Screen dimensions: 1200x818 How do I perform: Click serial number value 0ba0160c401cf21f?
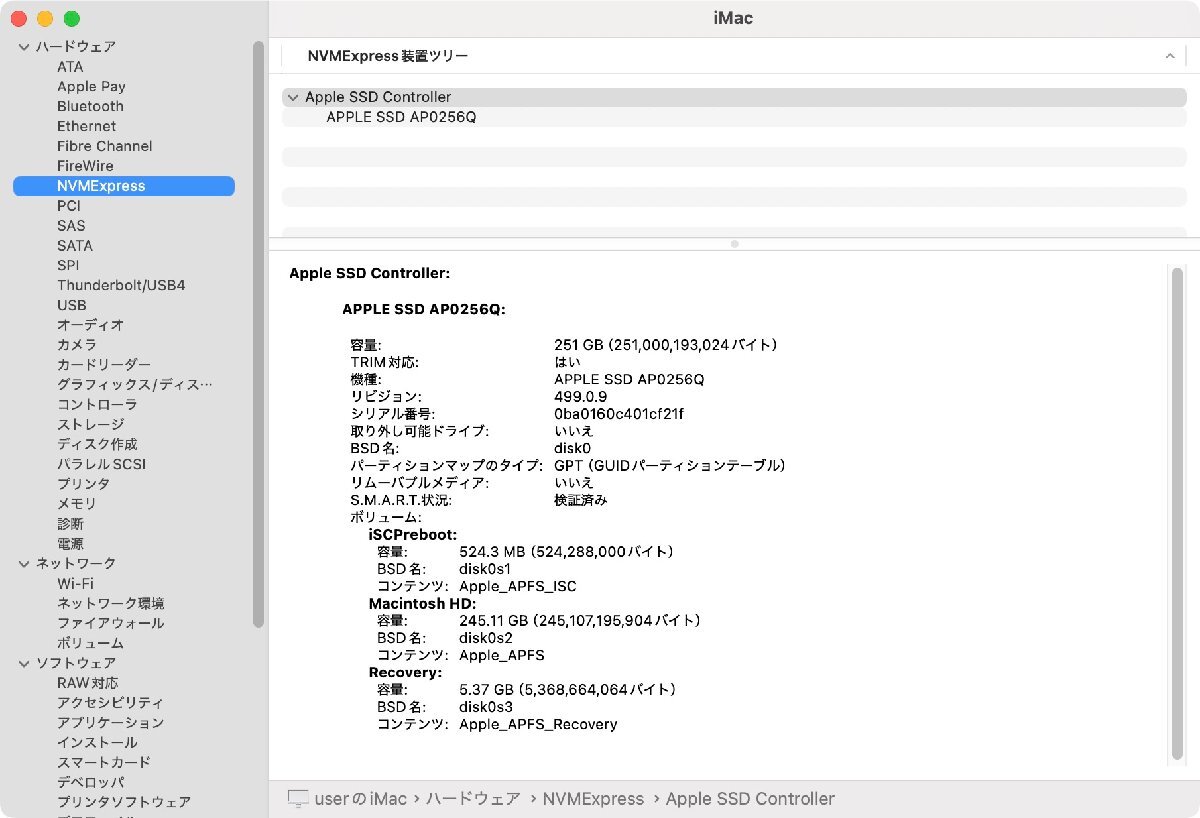(x=619, y=414)
